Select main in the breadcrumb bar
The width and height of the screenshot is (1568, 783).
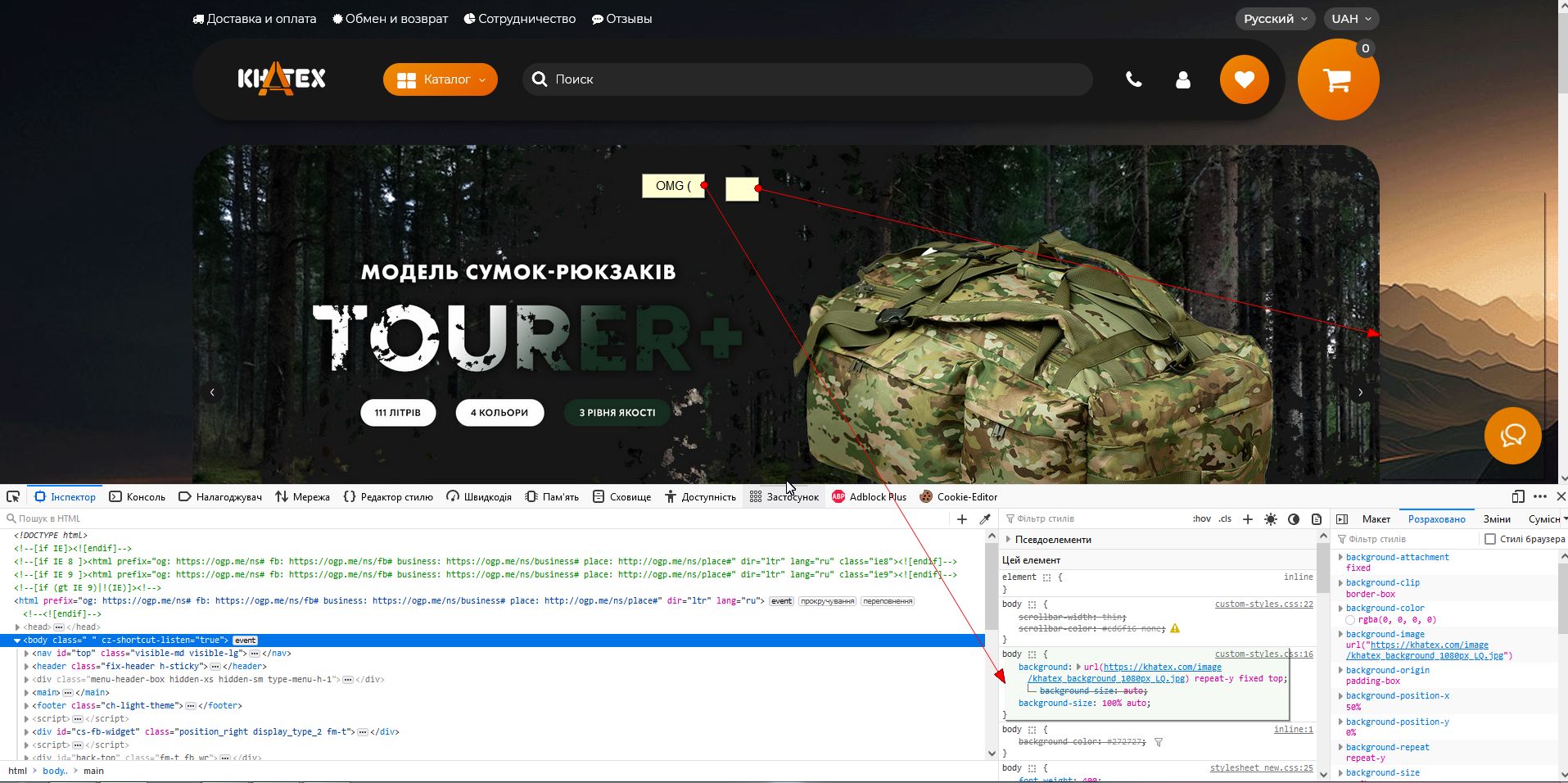coord(93,771)
